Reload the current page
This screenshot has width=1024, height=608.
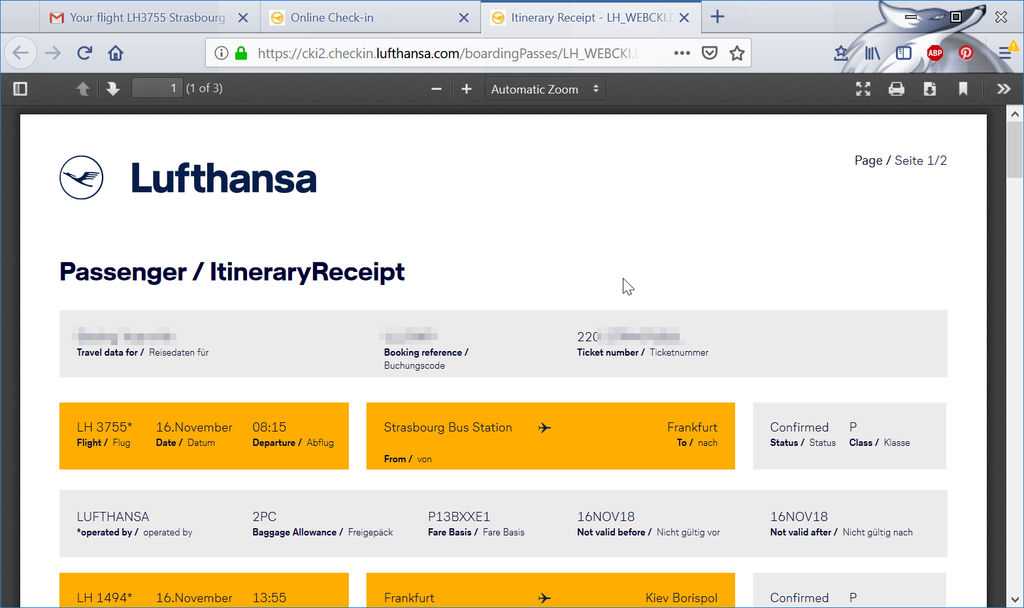84,53
